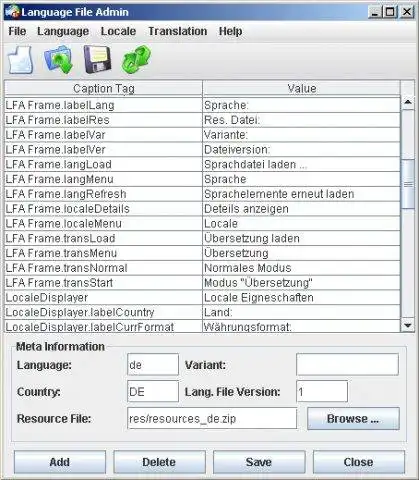419x480 pixels.
Task: Select the LFA Frame.labelVar row
Action: [202, 135]
